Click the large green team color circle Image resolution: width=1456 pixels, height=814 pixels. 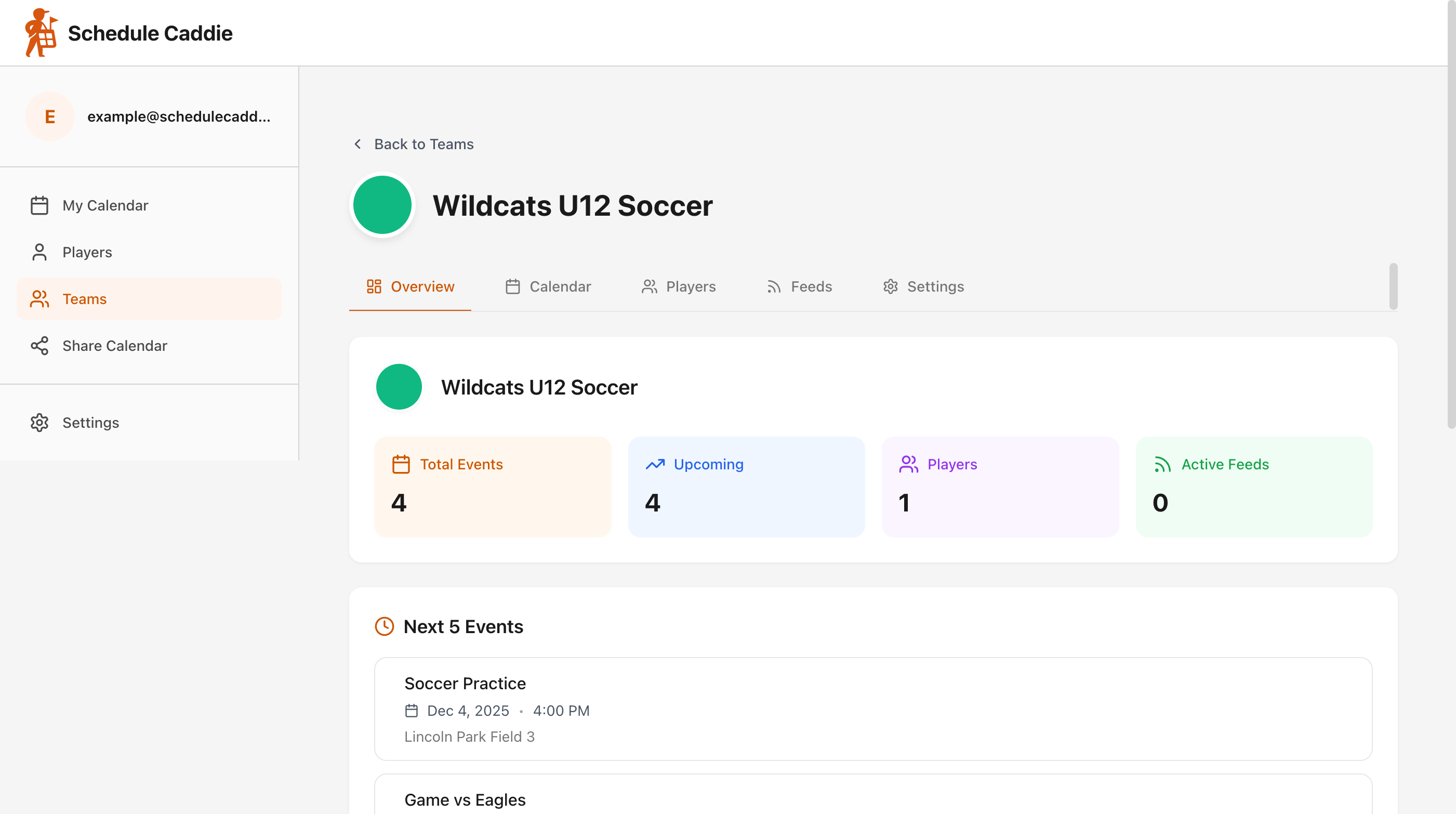[382, 205]
